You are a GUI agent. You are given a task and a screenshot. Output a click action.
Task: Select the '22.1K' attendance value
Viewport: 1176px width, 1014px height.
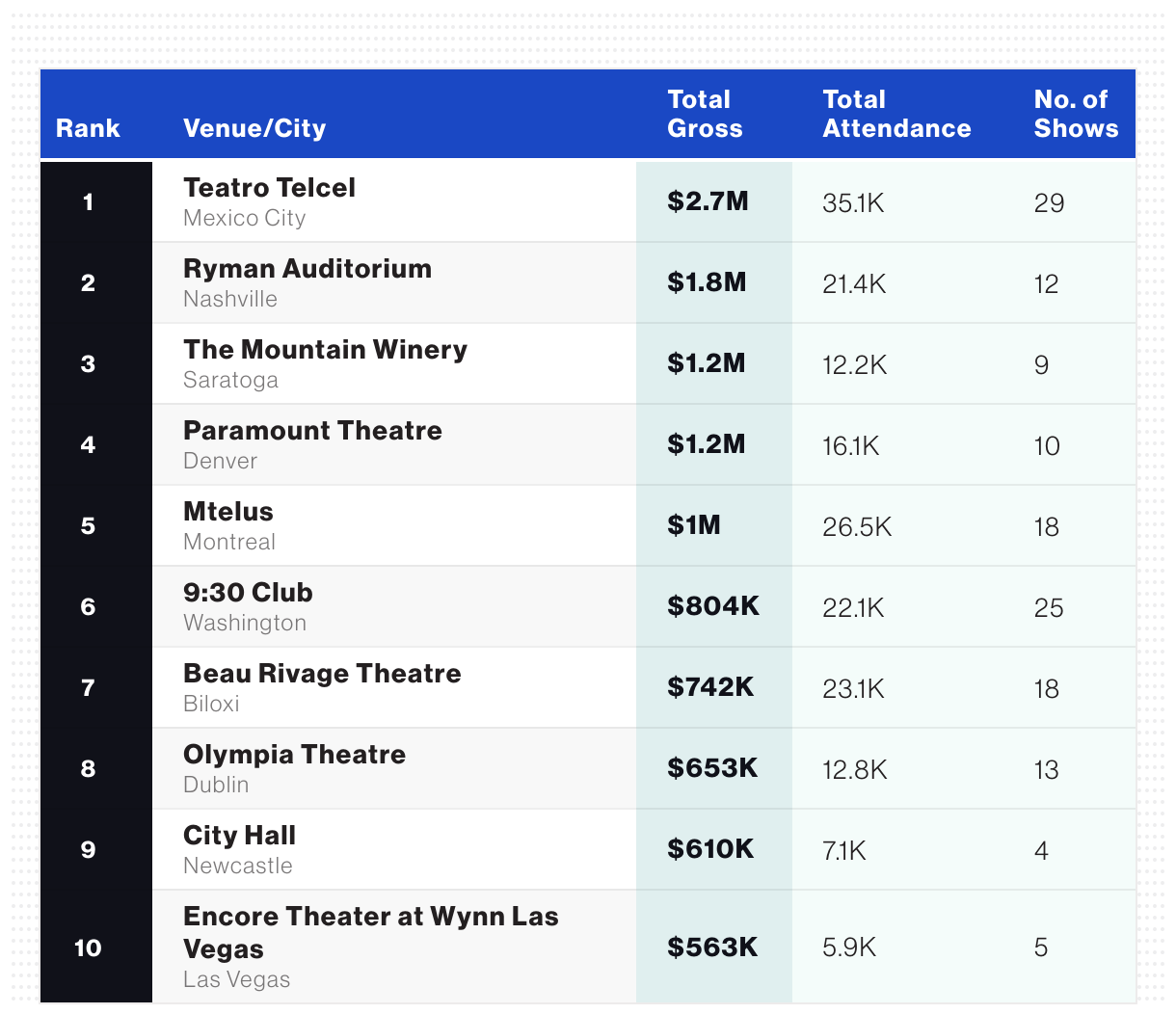tap(853, 607)
